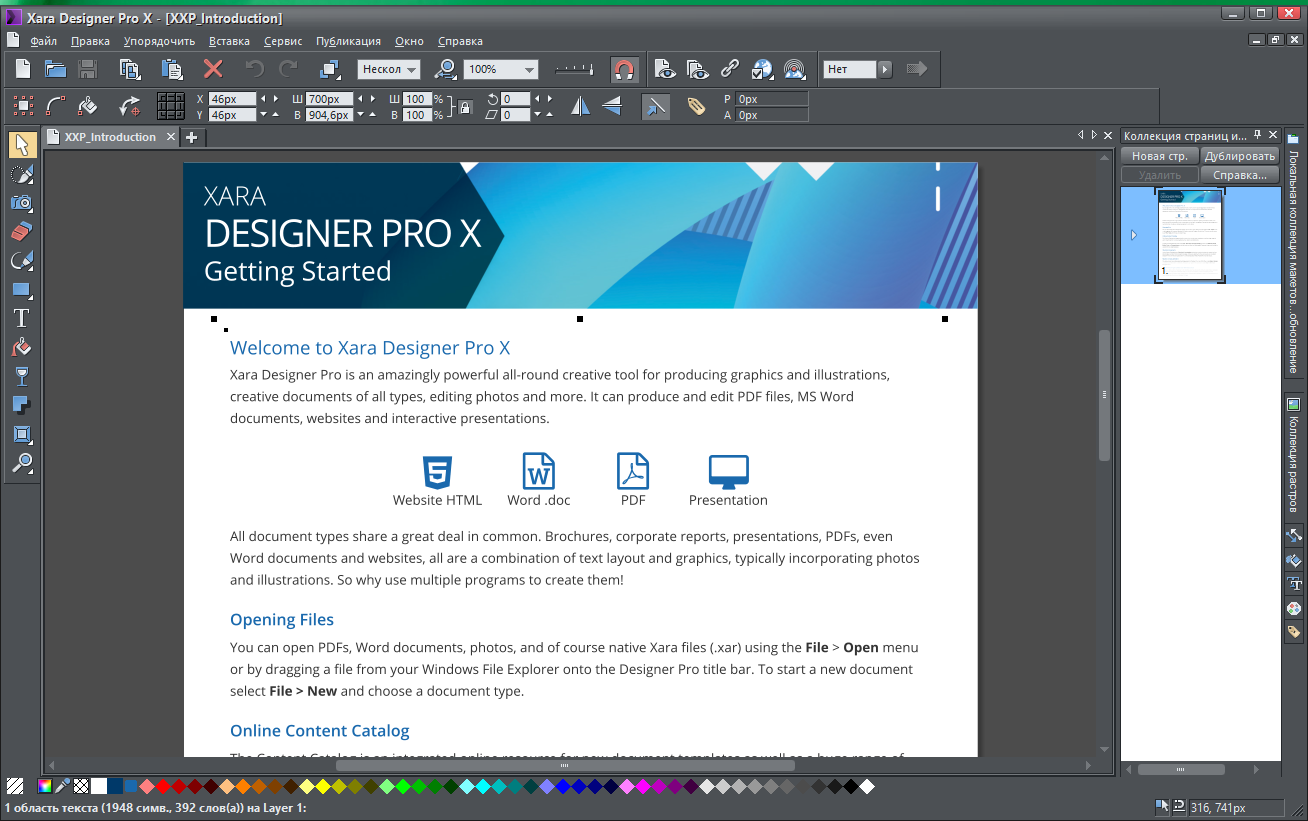Toggle the aspect ratio lock
The width and height of the screenshot is (1308, 821).
click(x=465, y=106)
